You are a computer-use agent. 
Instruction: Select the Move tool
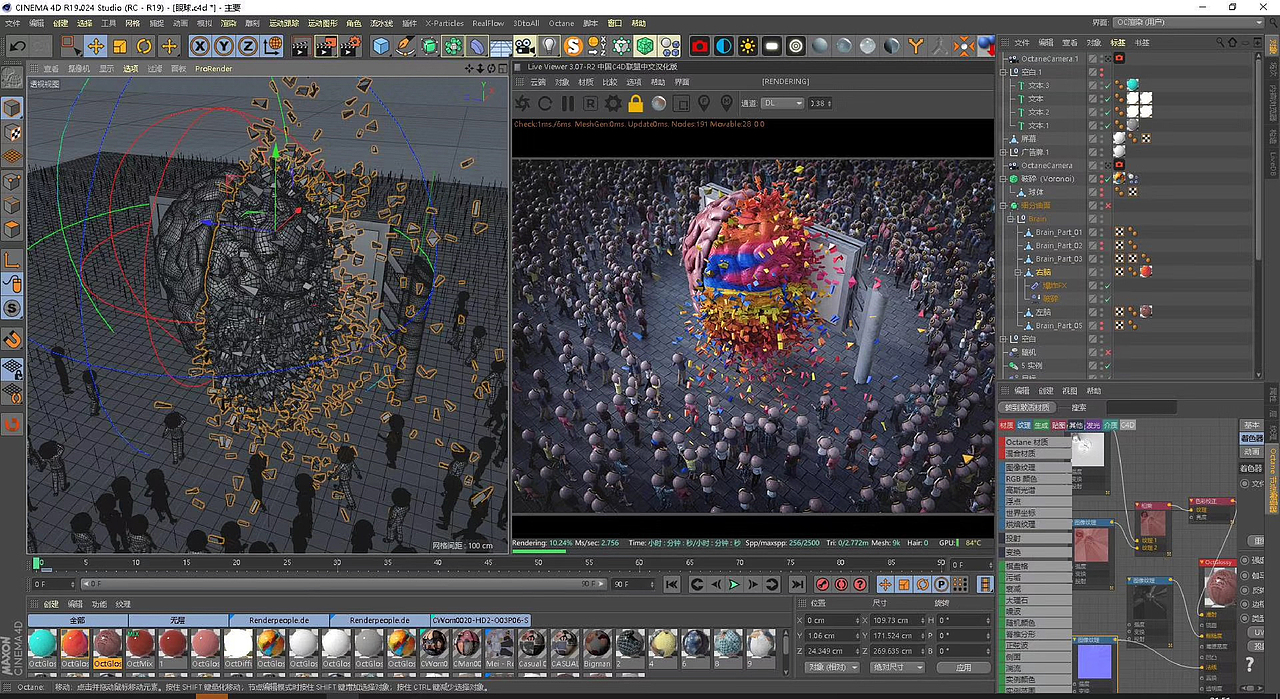tap(96, 46)
